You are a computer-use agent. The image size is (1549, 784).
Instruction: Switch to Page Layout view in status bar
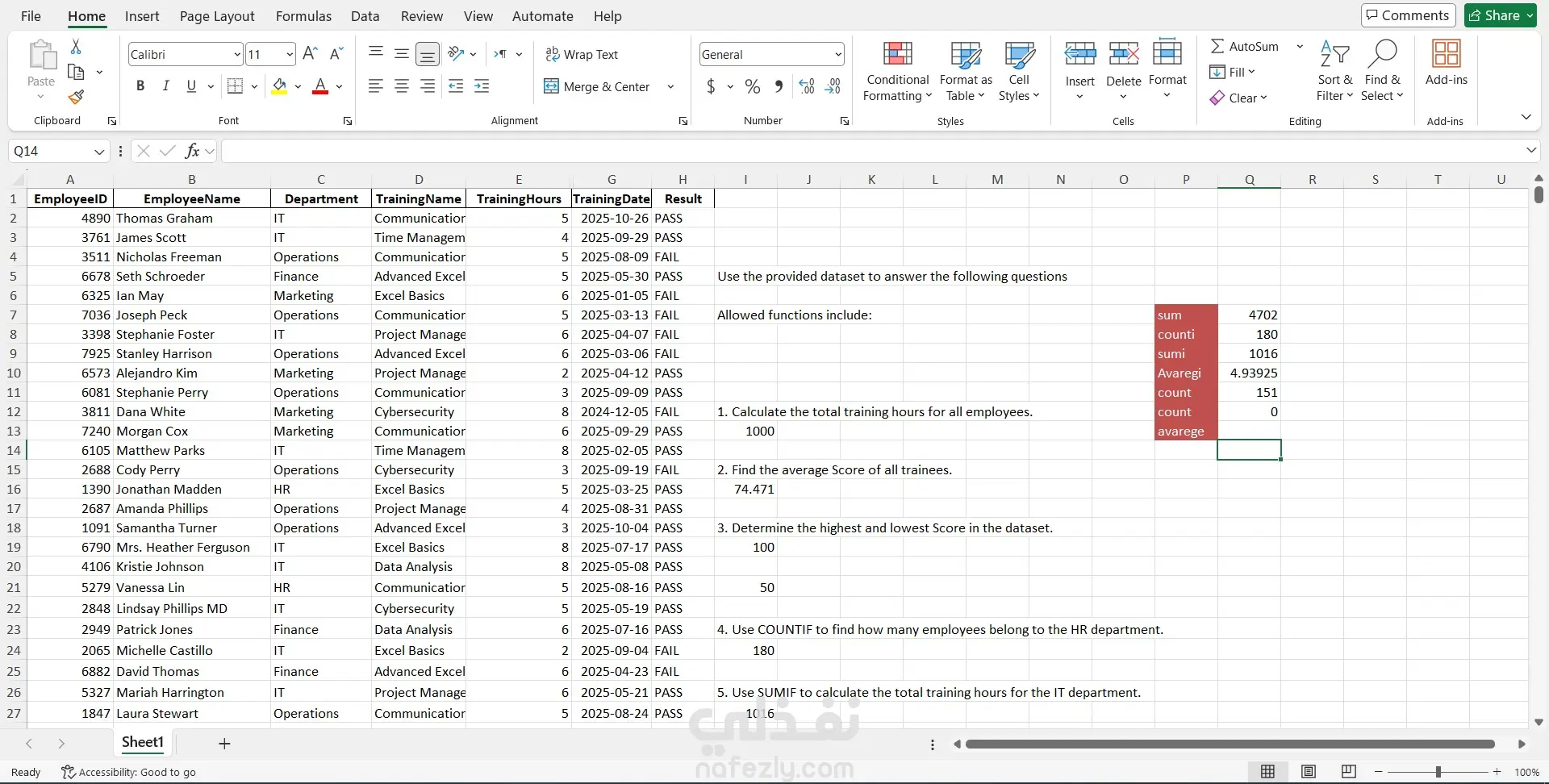coord(1309,772)
